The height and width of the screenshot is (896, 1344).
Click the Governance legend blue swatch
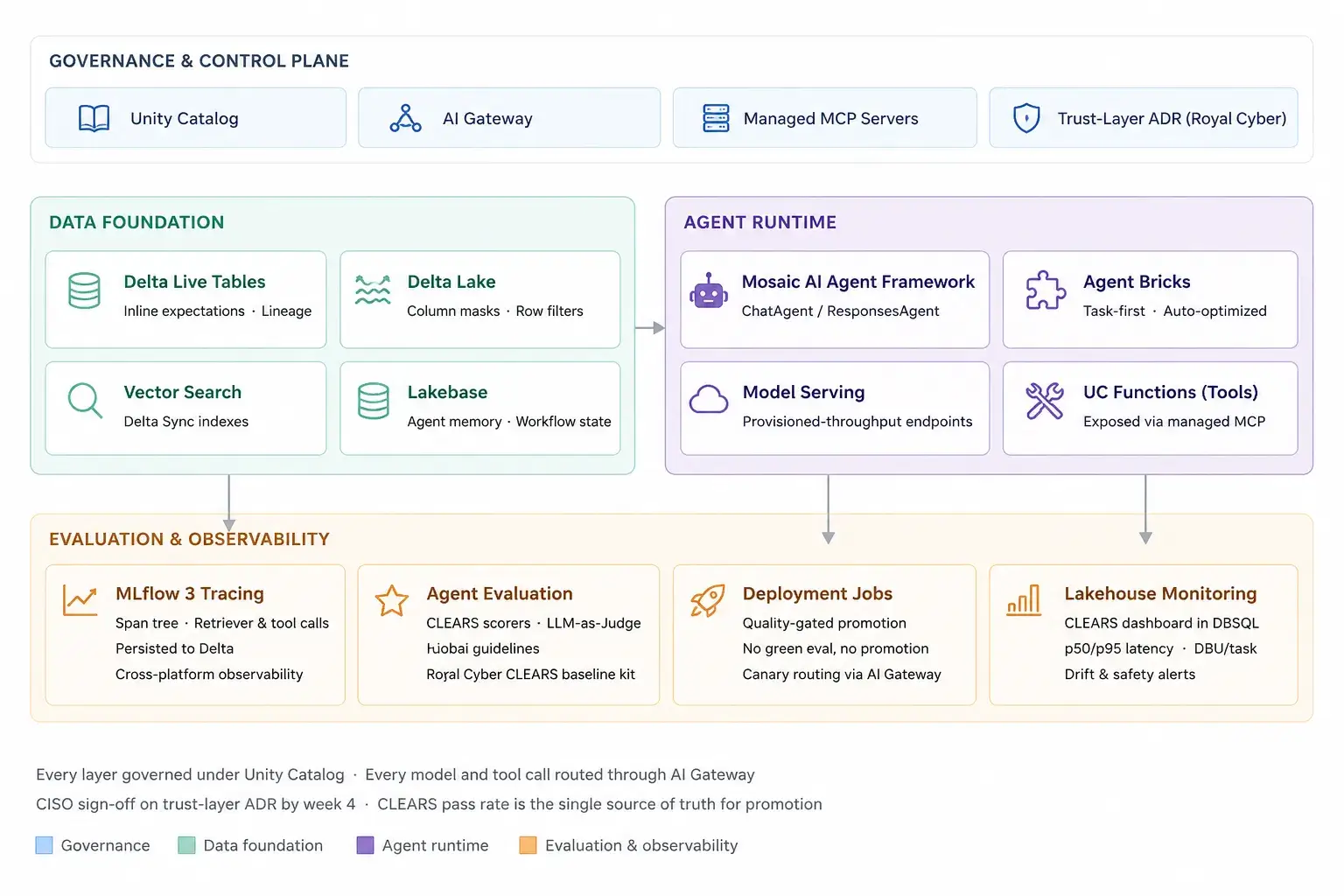coord(44,845)
